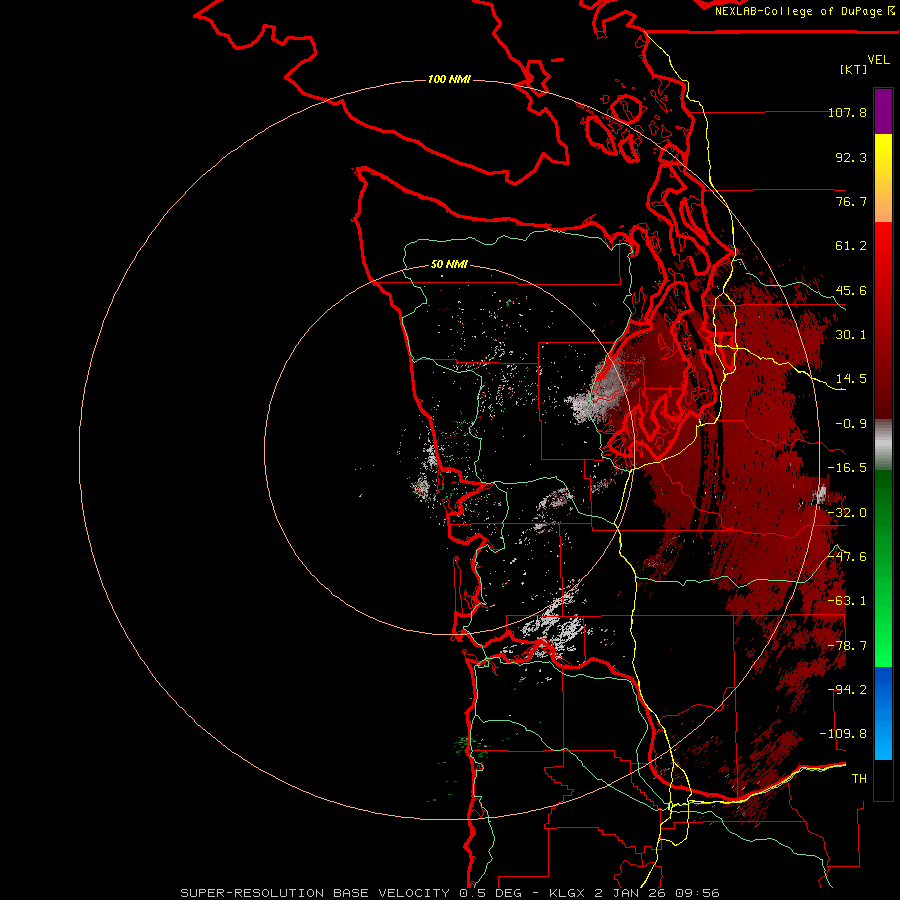Screen dimensions: 900x900
Task: Select the 14.5 velocity scale value
Action: tap(851, 379)
